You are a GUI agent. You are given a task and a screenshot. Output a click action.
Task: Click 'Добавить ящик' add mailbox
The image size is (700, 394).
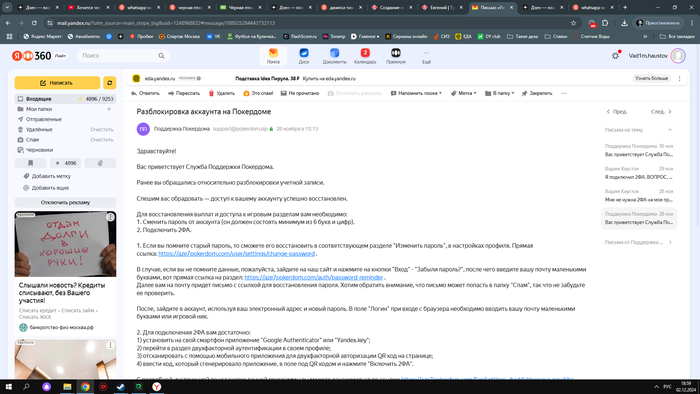click(46, 188)
